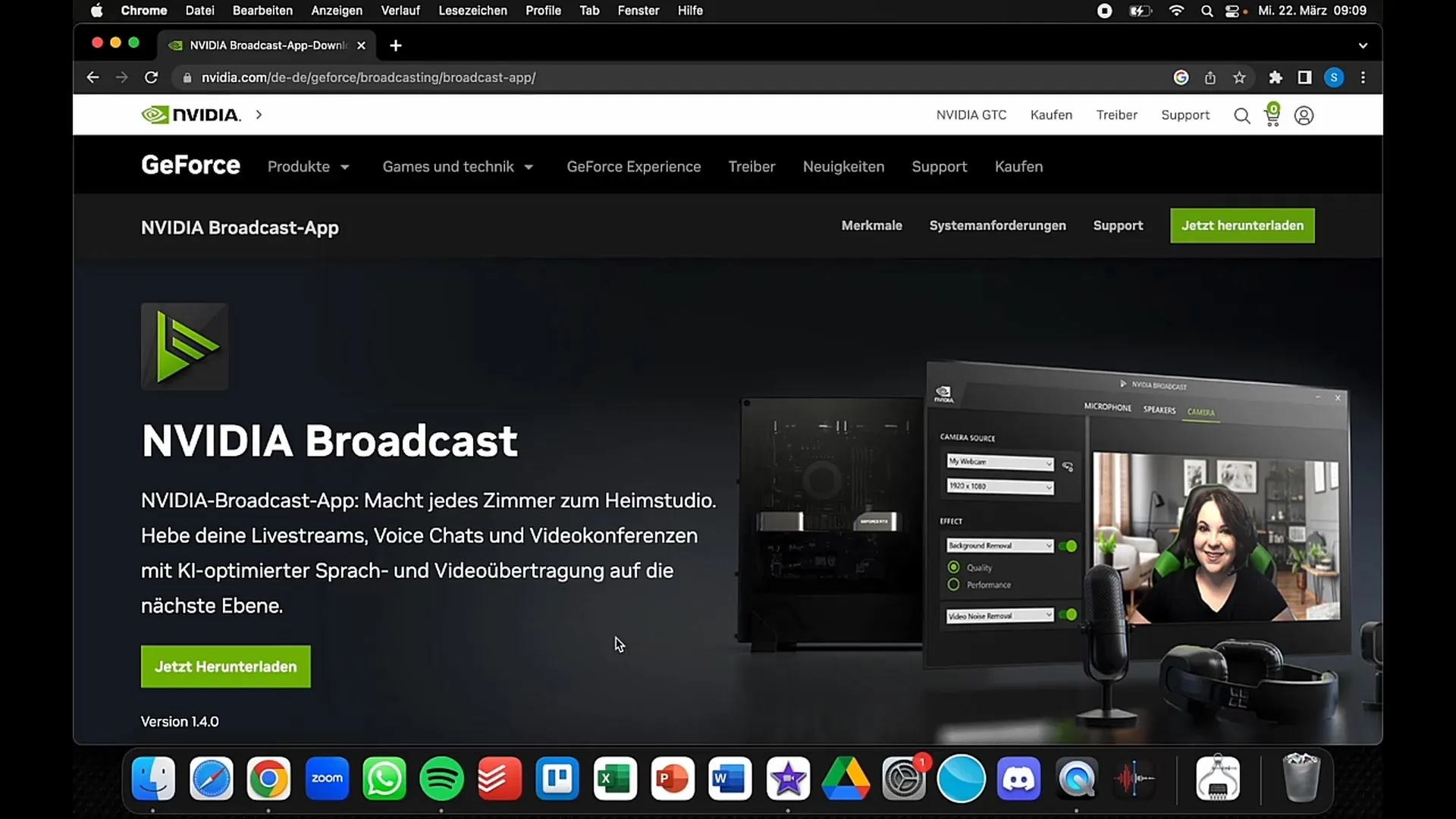1456x819 pixels.
Task: Open Treiber in the top header
Action: point(1116,115)
